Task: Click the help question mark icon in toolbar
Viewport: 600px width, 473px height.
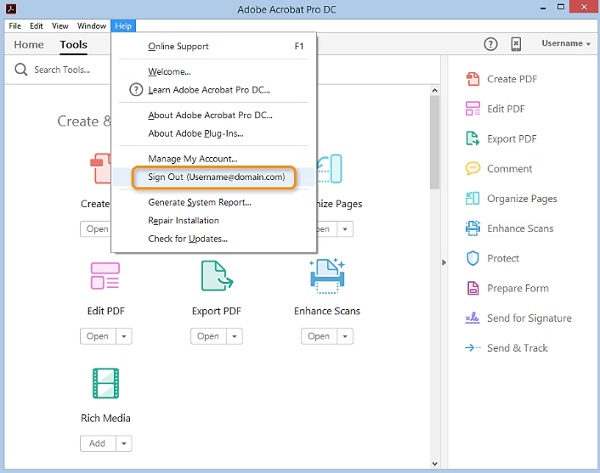Action: click(x=491, y=44)
